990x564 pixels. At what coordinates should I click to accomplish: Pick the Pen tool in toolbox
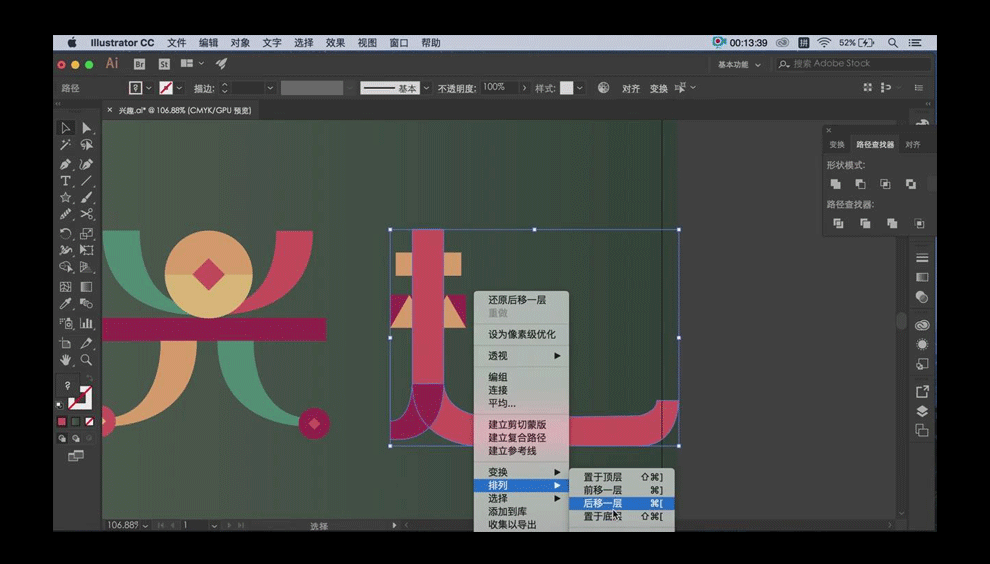click(65, 164)
